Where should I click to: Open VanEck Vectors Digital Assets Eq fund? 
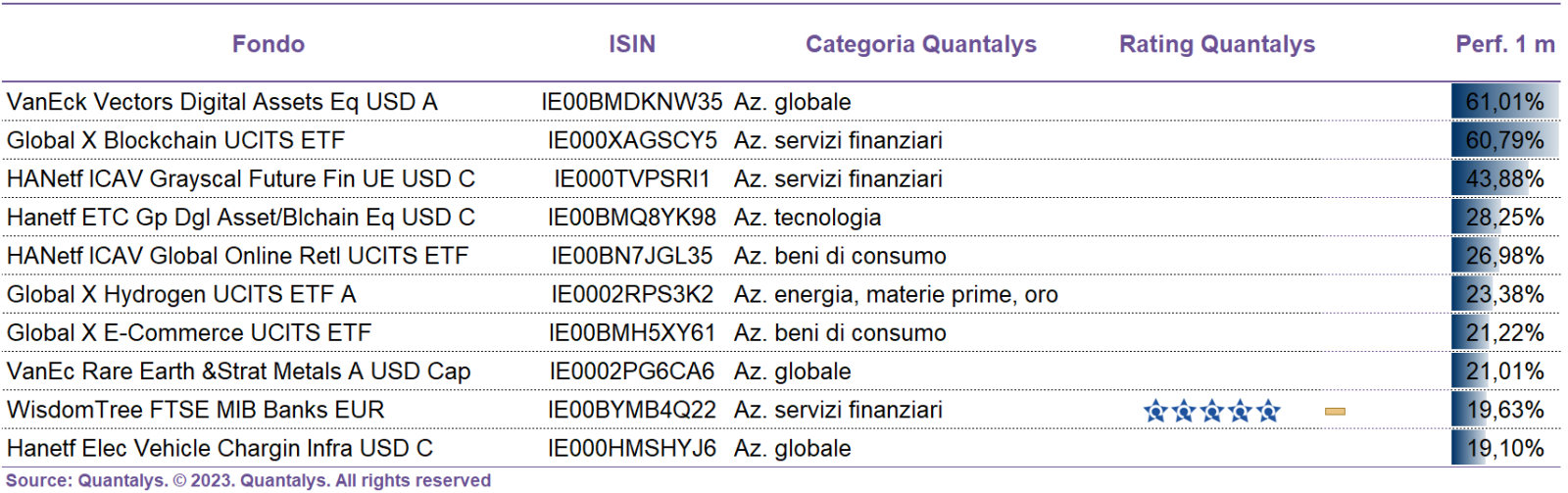point(222,102)
